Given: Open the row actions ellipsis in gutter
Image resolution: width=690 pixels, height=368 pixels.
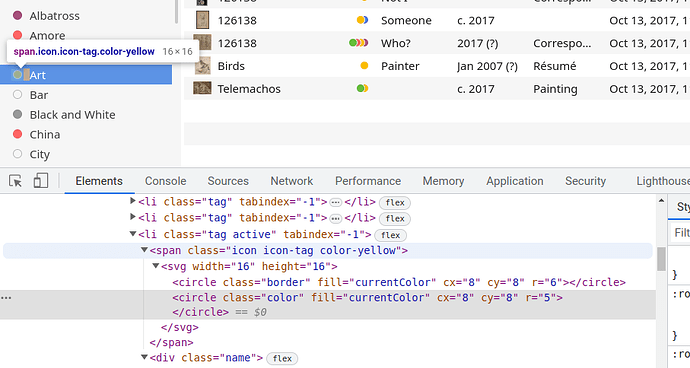Looking at the screenshot, I should pos(6,298).
